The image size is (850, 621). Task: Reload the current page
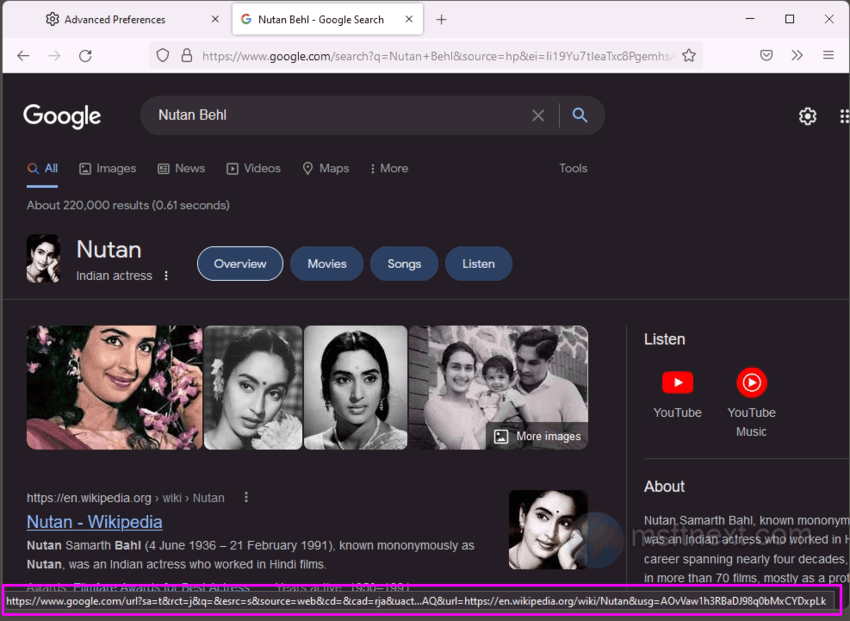85,55
